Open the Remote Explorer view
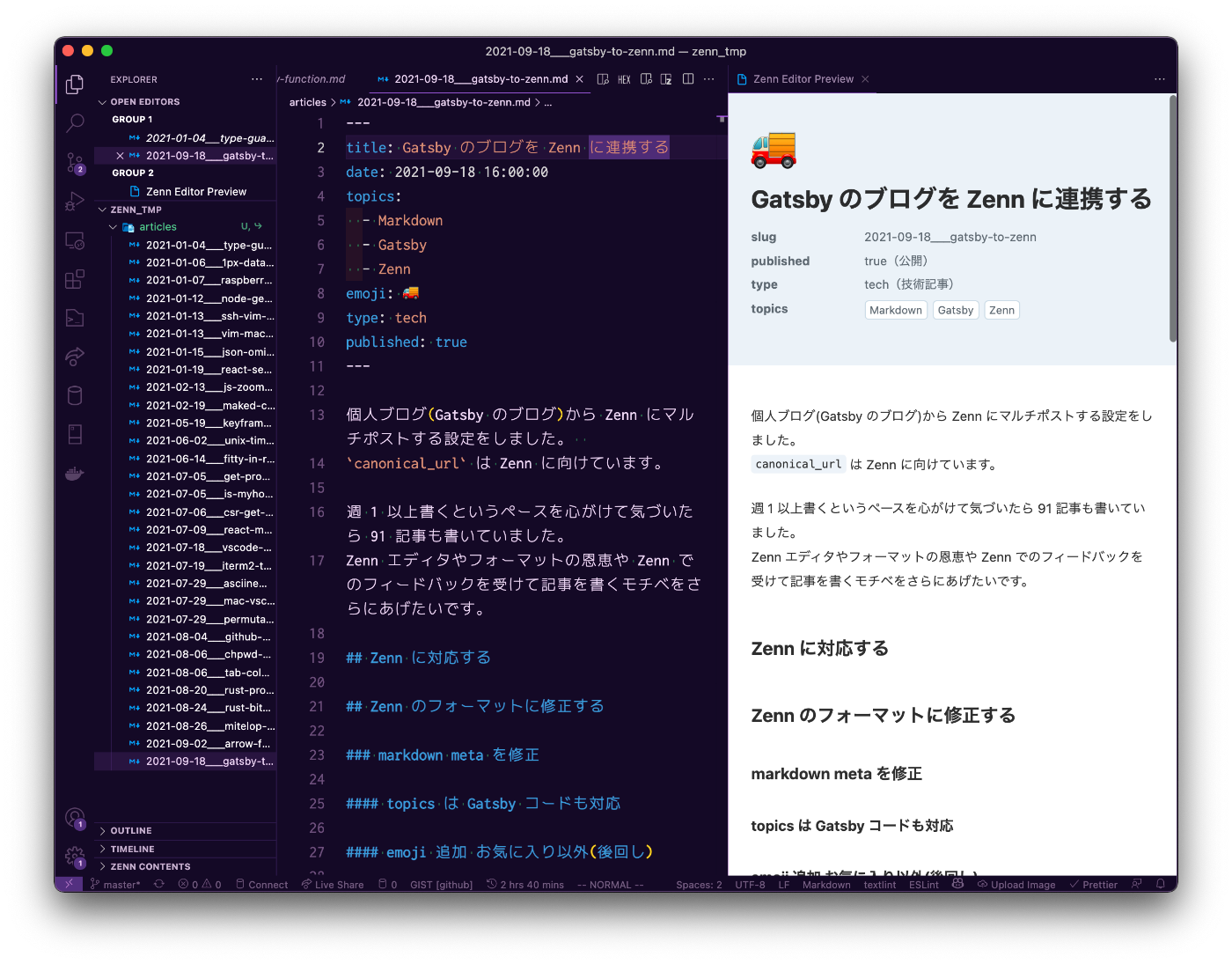The image size is (1232, 964). coord(75,240)
